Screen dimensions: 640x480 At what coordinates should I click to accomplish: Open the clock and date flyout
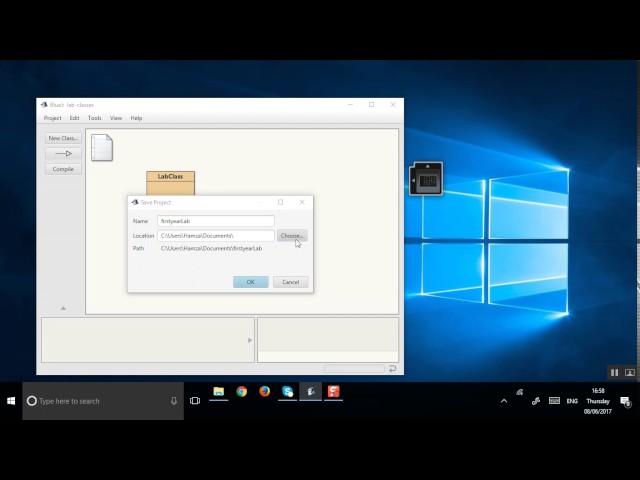coord(598,401)
